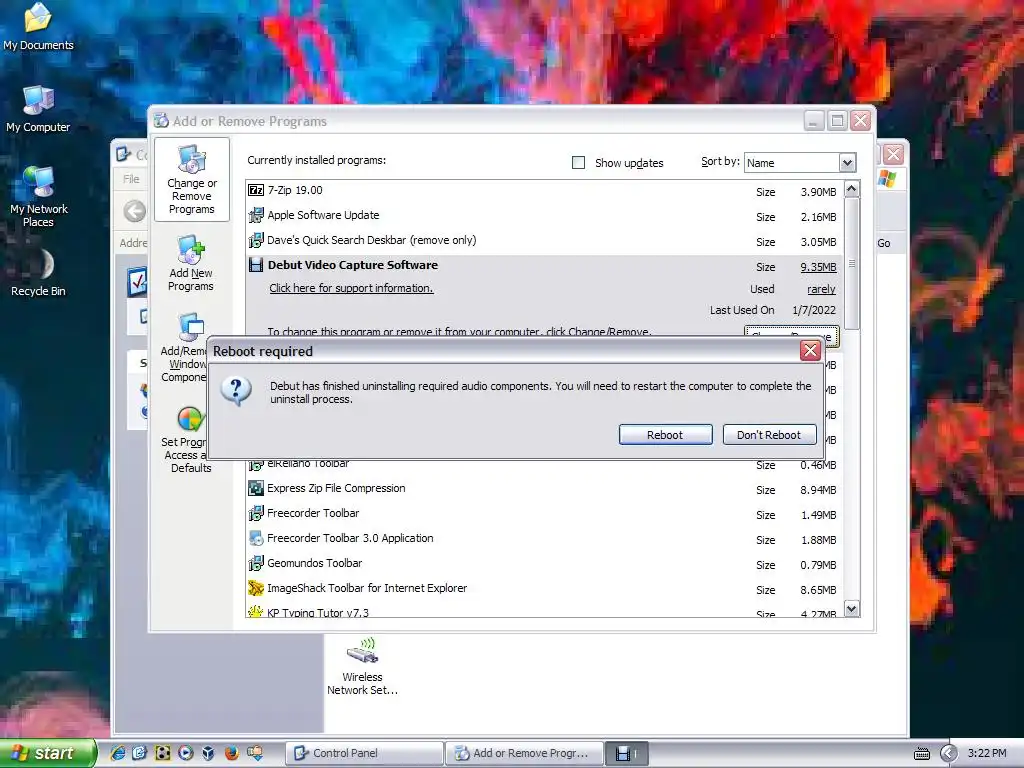
Task: Click the 'Express Zip File Compression' name
Action: tap(336, 488)
